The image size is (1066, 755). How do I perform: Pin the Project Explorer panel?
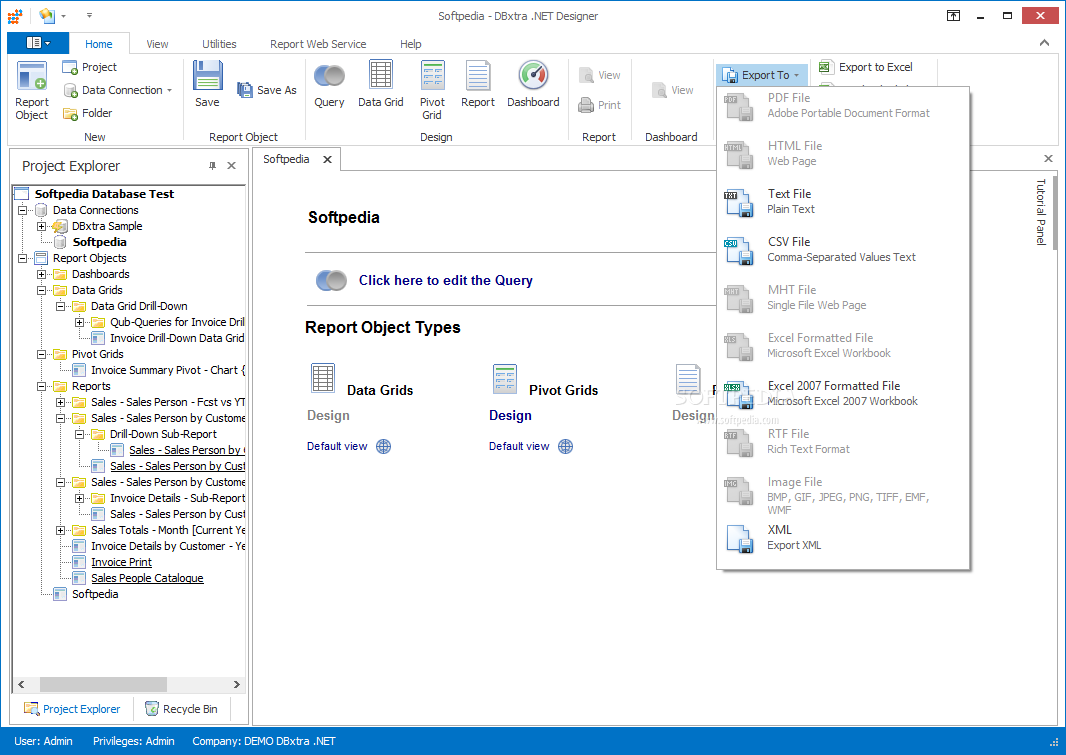(212, 166)
